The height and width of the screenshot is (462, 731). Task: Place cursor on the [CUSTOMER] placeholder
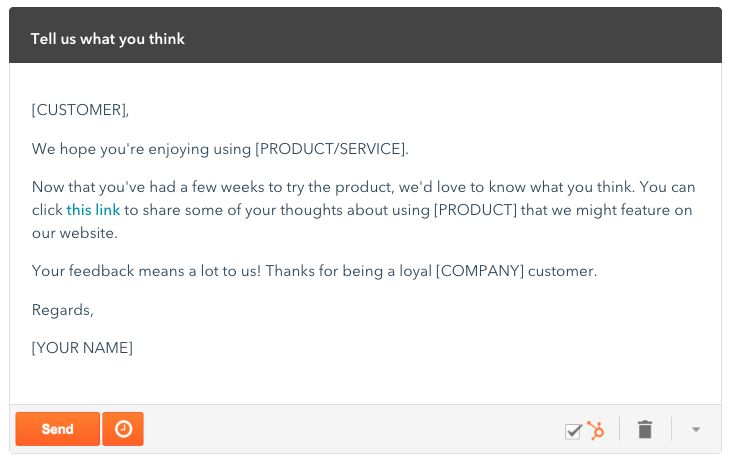80,109
